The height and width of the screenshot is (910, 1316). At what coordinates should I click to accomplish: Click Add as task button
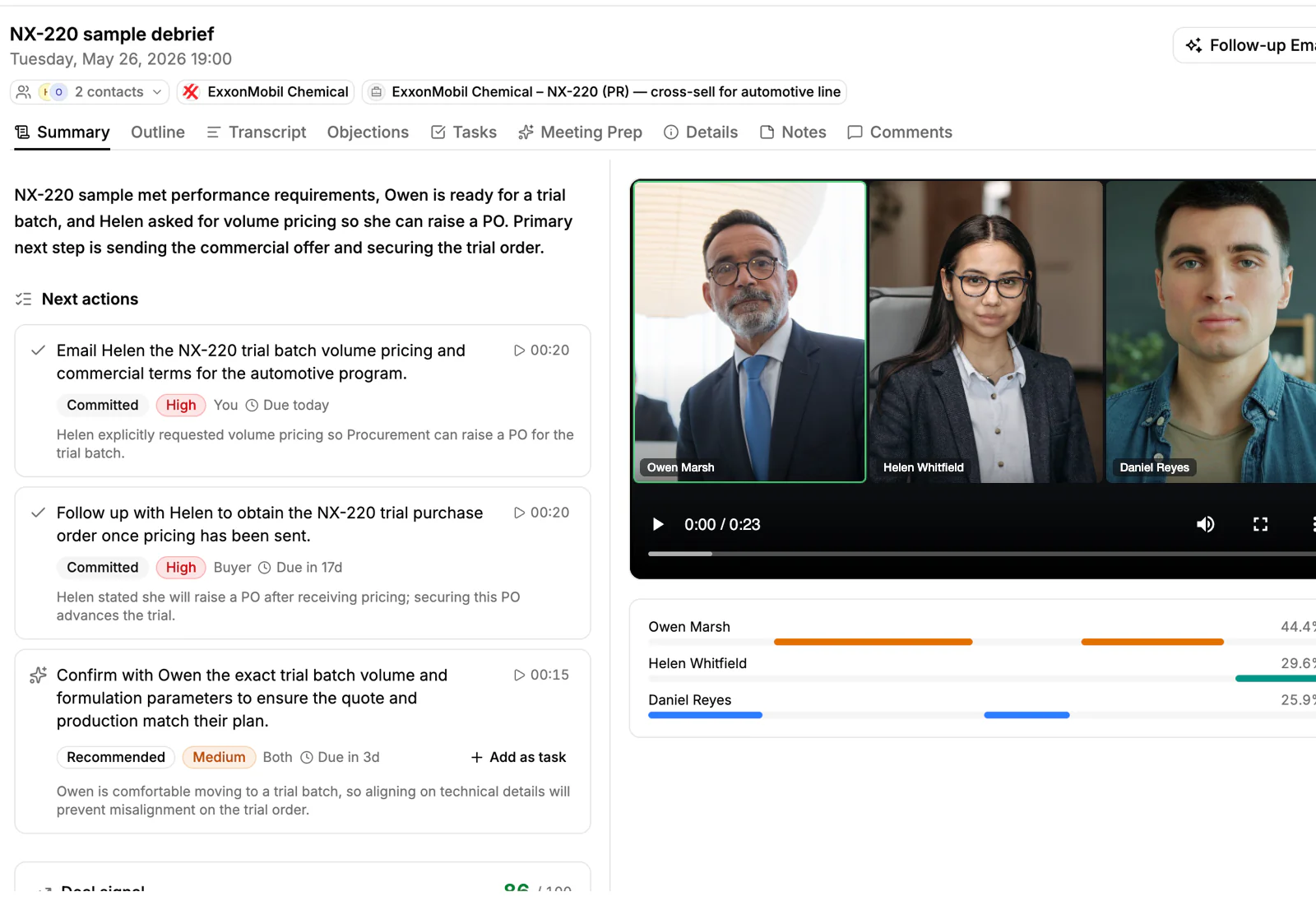[518, 757]
